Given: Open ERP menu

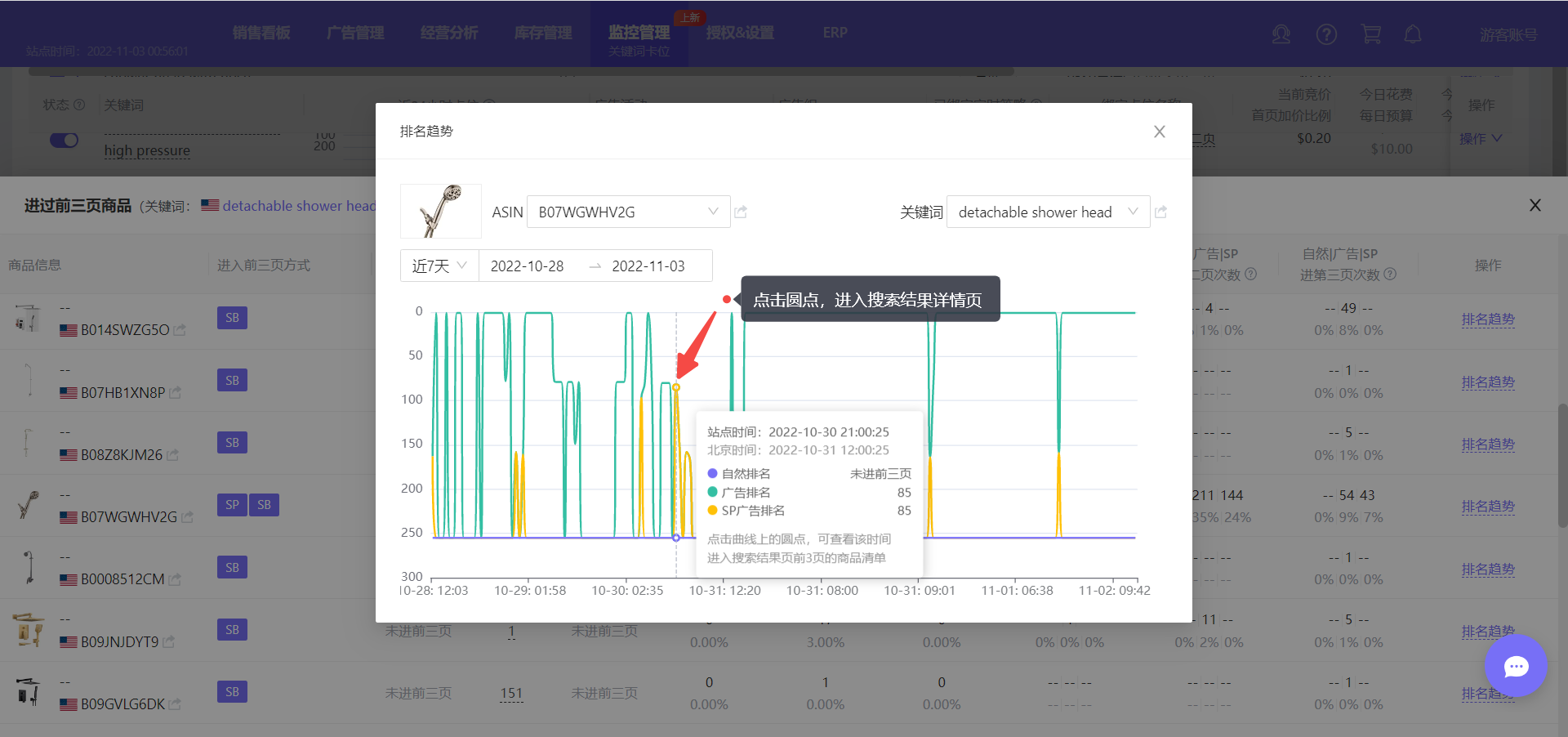Looking at the screenshot, I should pos(835,33).
